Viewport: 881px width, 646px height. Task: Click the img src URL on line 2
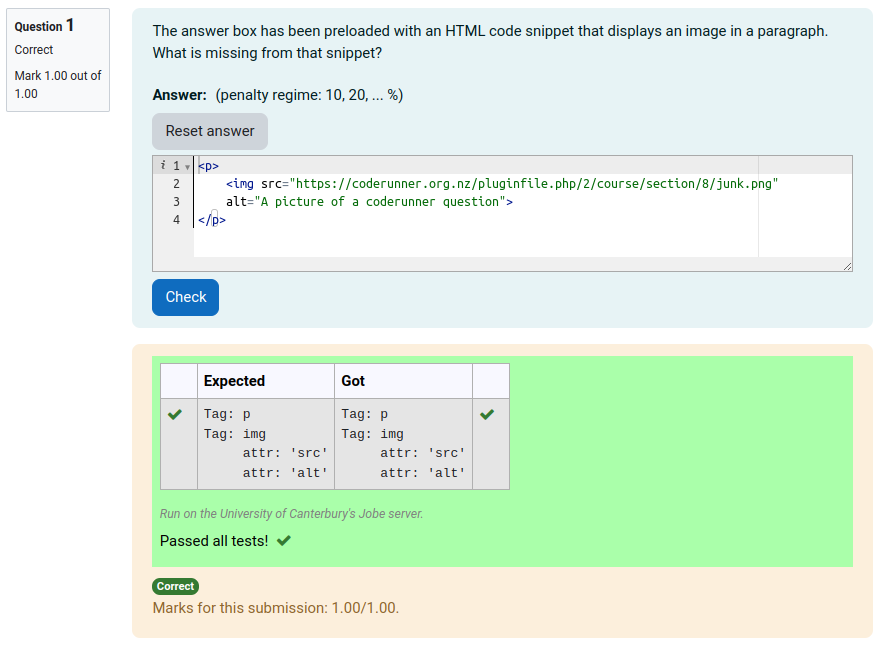(534, 184)
